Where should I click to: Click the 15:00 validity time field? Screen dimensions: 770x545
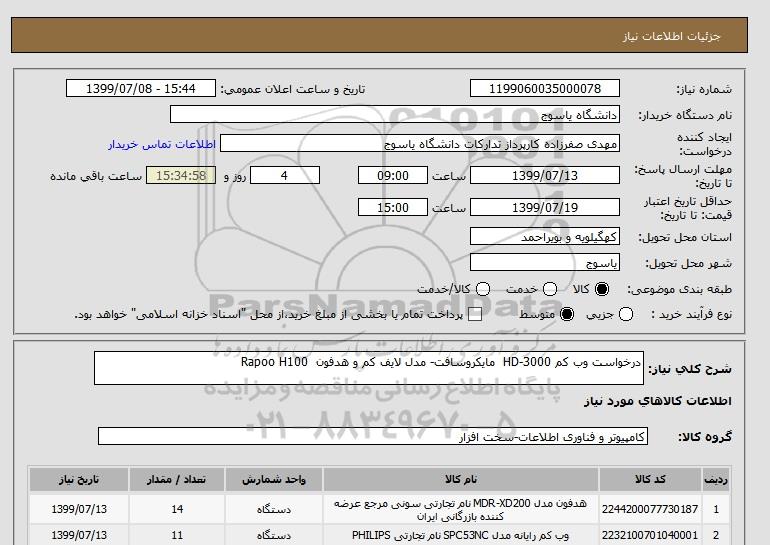(393, 207)
